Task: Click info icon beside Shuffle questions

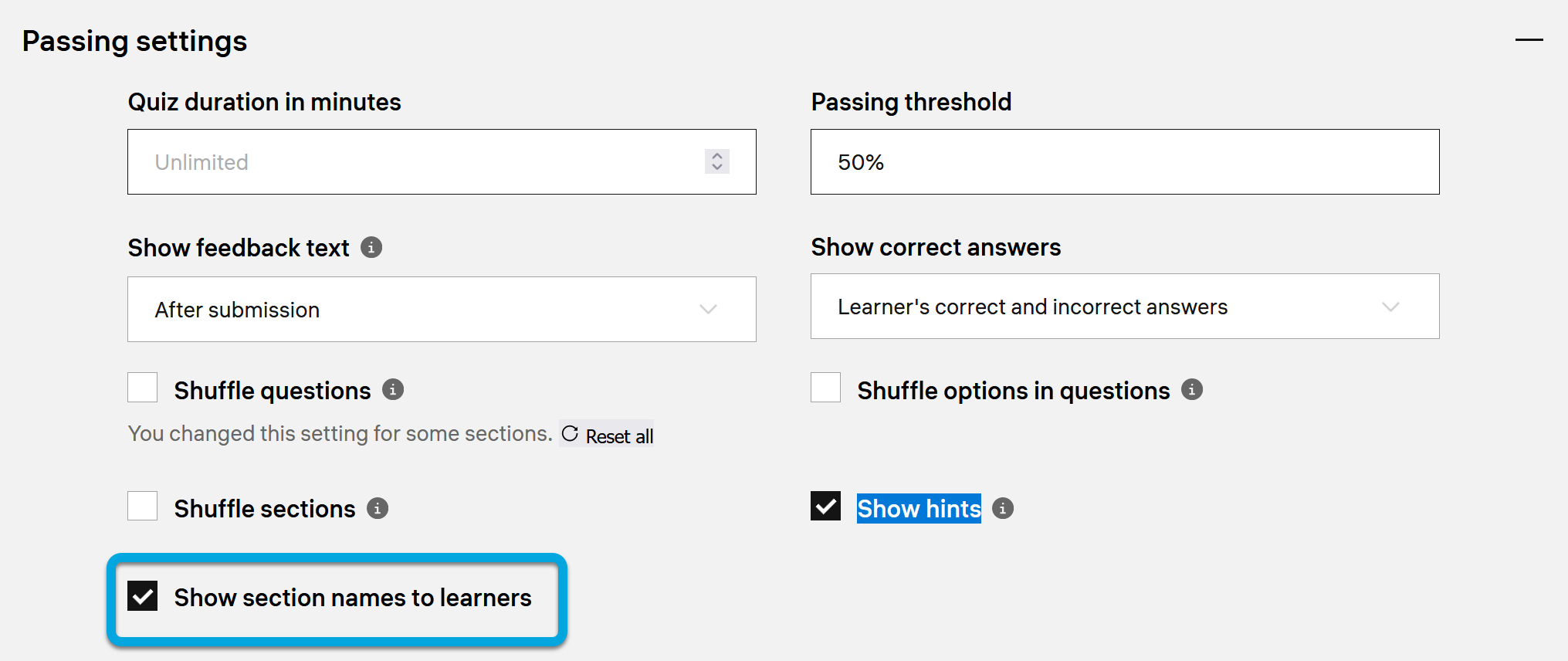Action: pos(393,390)
